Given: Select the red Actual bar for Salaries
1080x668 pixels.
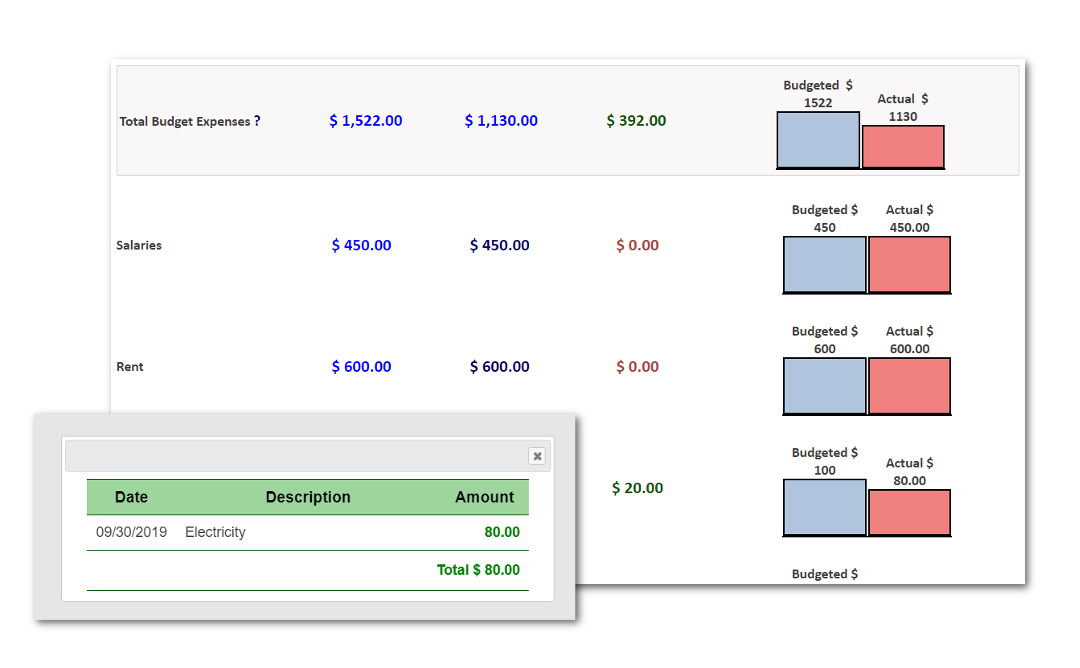Looking at the screenshot, I should coord(909,264).
